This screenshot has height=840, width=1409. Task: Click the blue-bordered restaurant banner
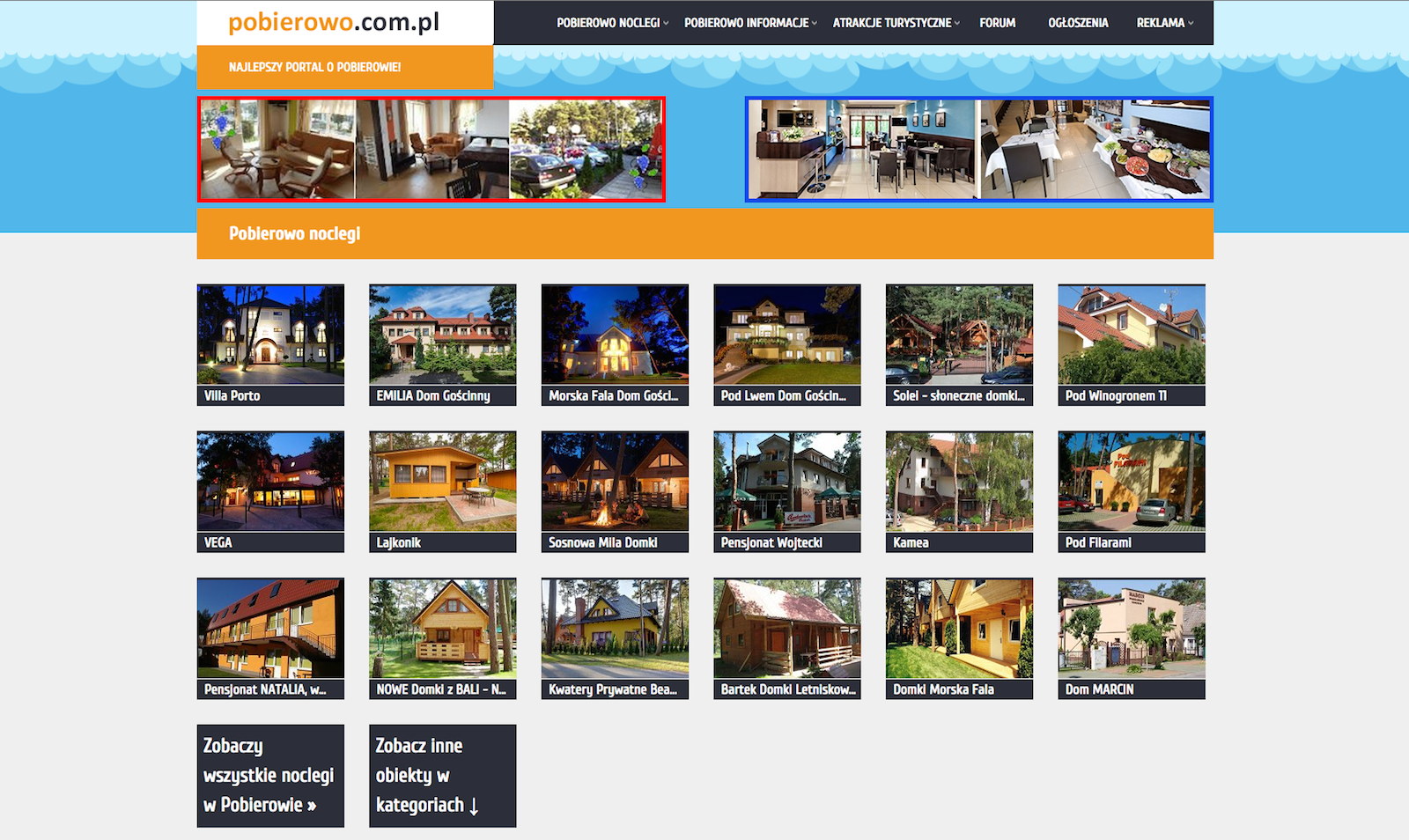click(978, 149)
